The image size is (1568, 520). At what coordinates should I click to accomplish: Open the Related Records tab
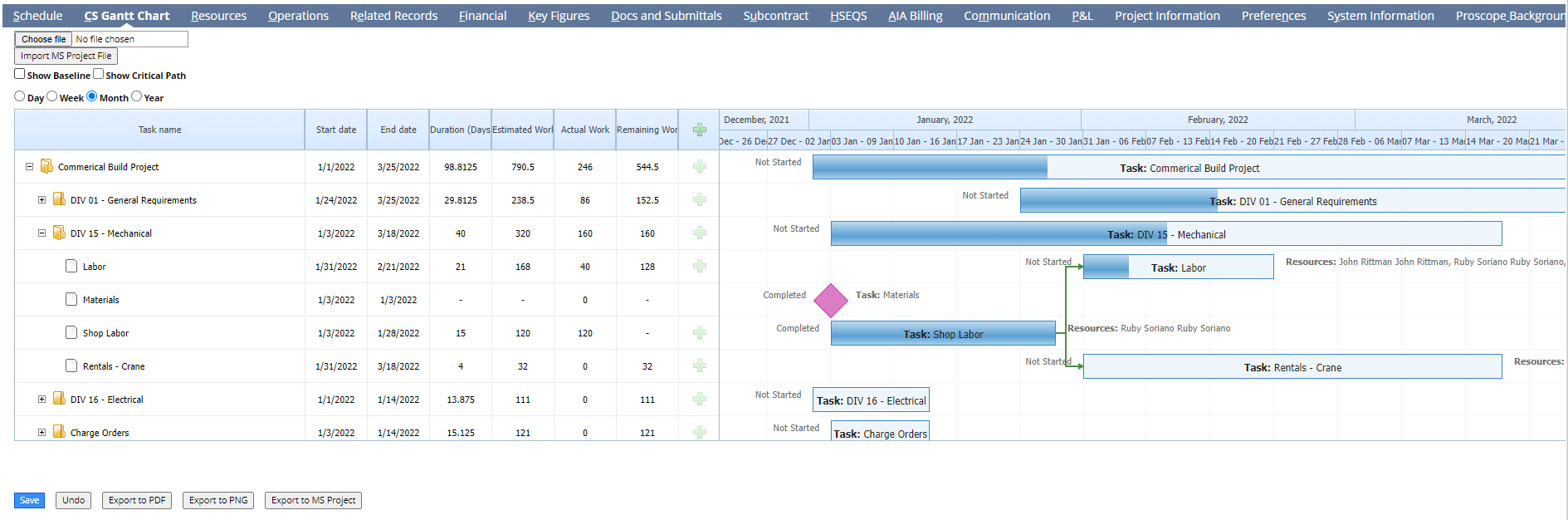pyautogui.click(x=393, y=16)
